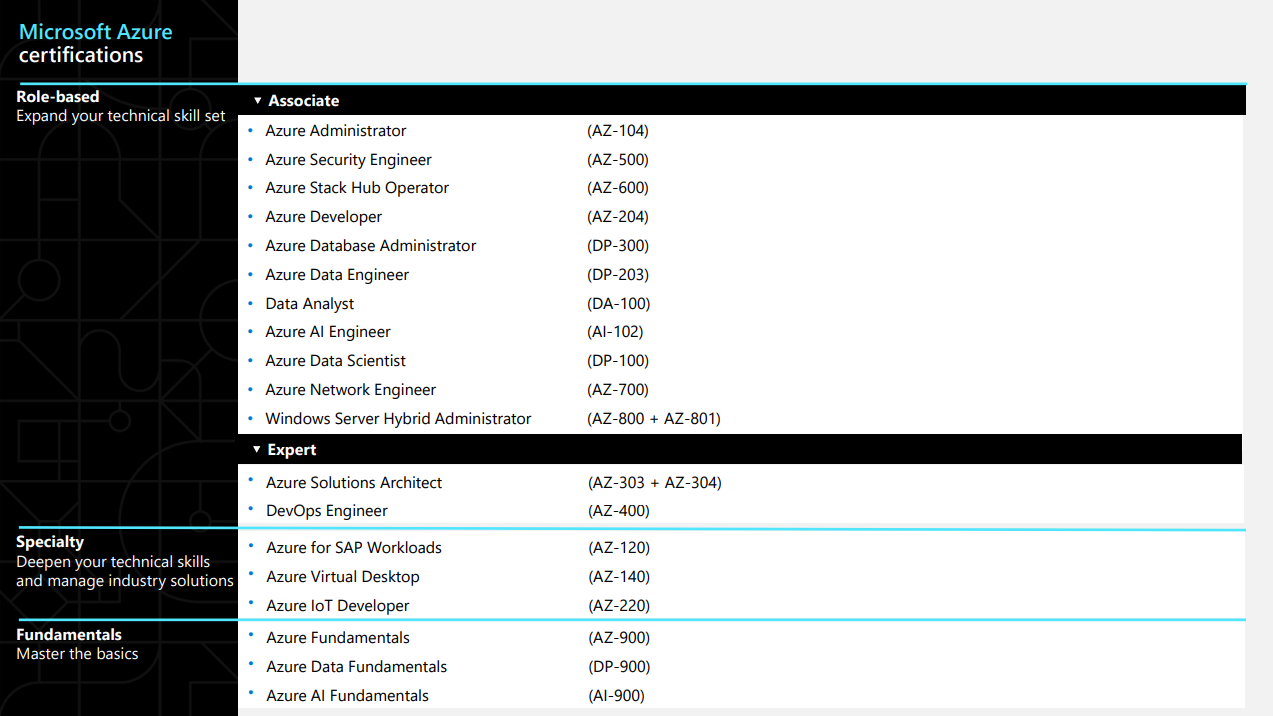The image size is (1273, 716).
Task: Open the Azure Data Engineer certification
Action: (337, 275)
